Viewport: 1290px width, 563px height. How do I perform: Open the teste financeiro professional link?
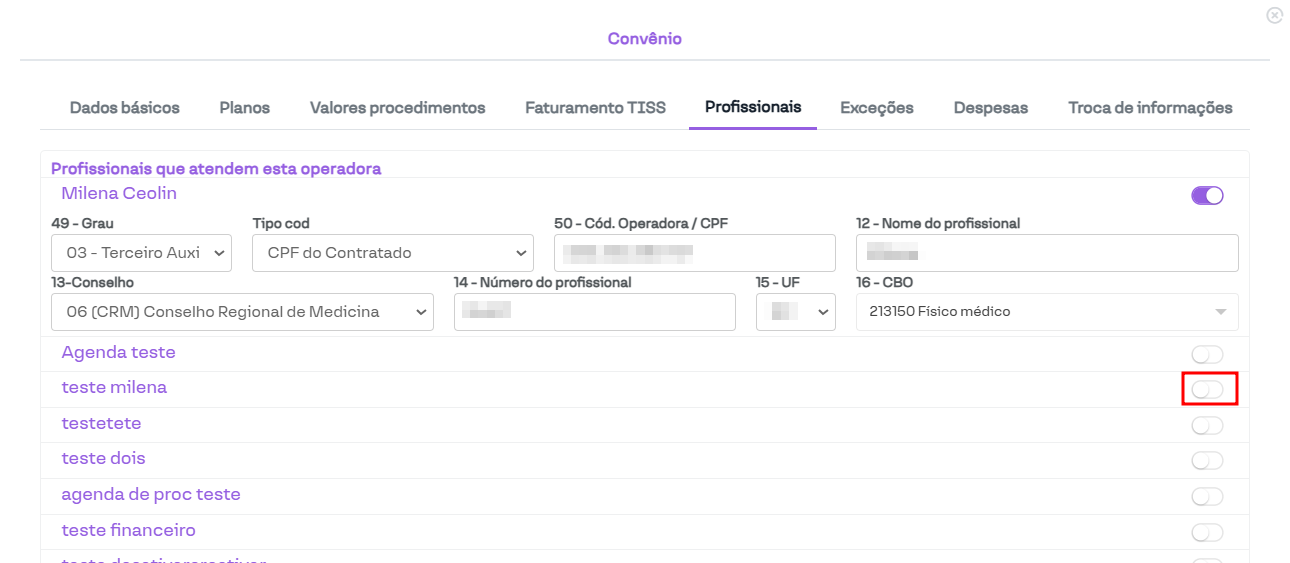click(x=128, y=530)
